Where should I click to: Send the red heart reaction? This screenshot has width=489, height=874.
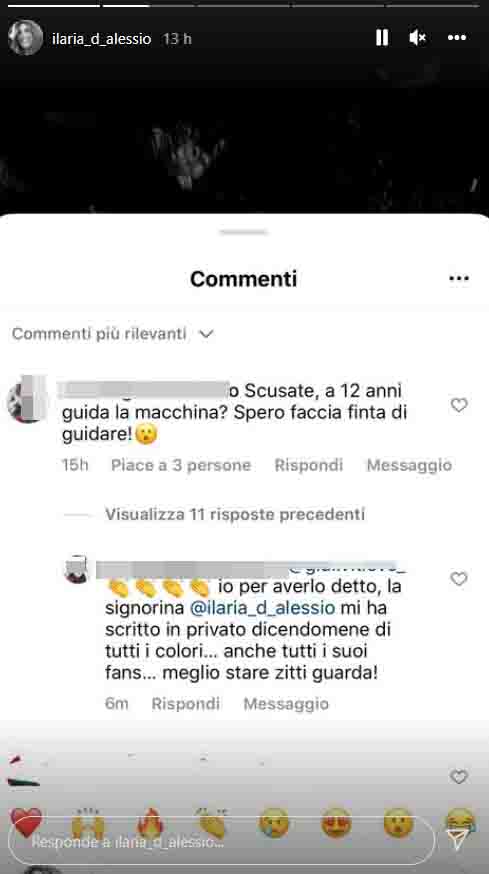point(26,823)
